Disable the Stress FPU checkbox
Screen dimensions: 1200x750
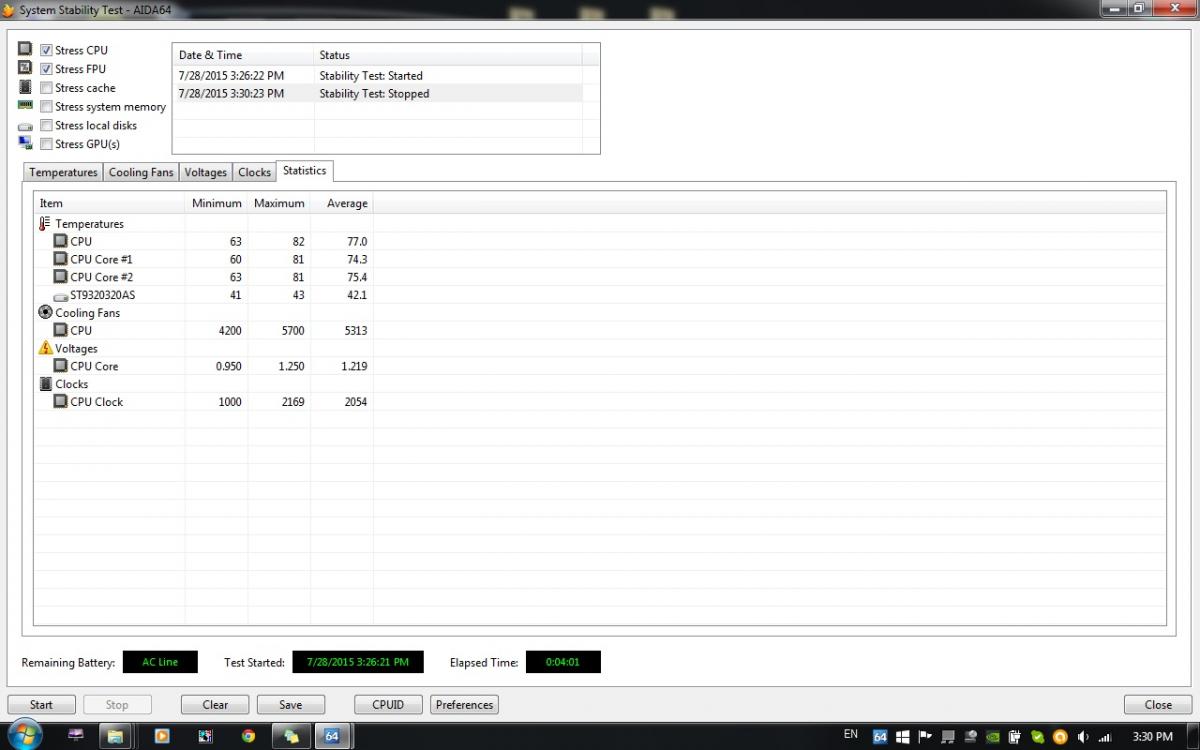pyautogui.click(x=46, y=69)
